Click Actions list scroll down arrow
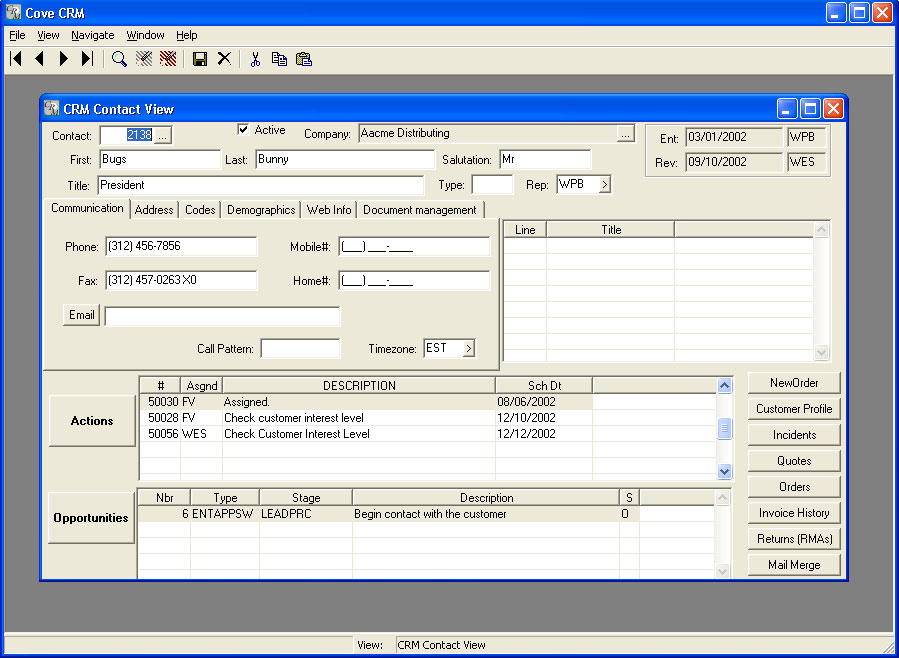 (724, 472)
